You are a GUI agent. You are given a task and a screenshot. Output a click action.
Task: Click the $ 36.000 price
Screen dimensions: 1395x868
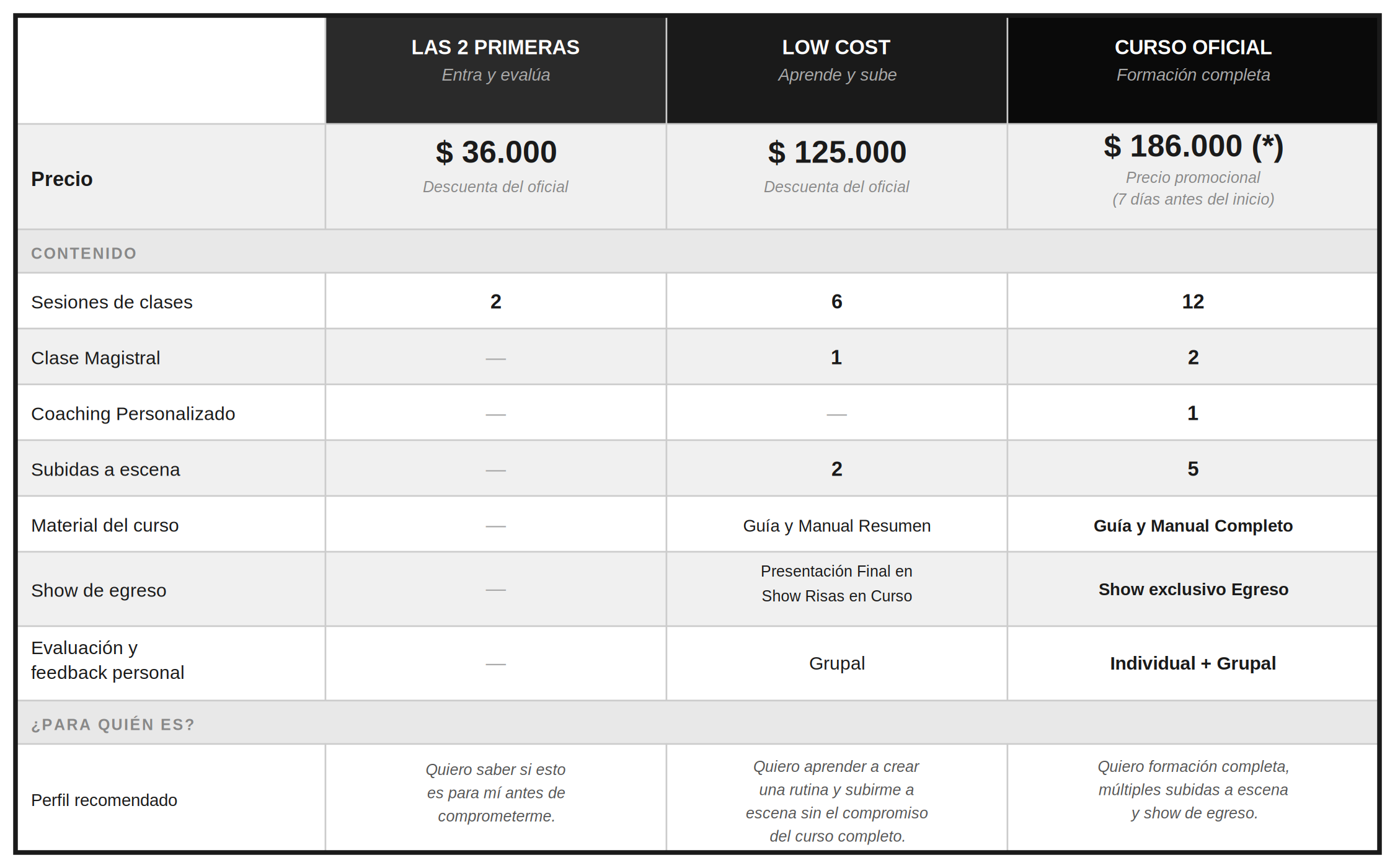coord(496,152)
